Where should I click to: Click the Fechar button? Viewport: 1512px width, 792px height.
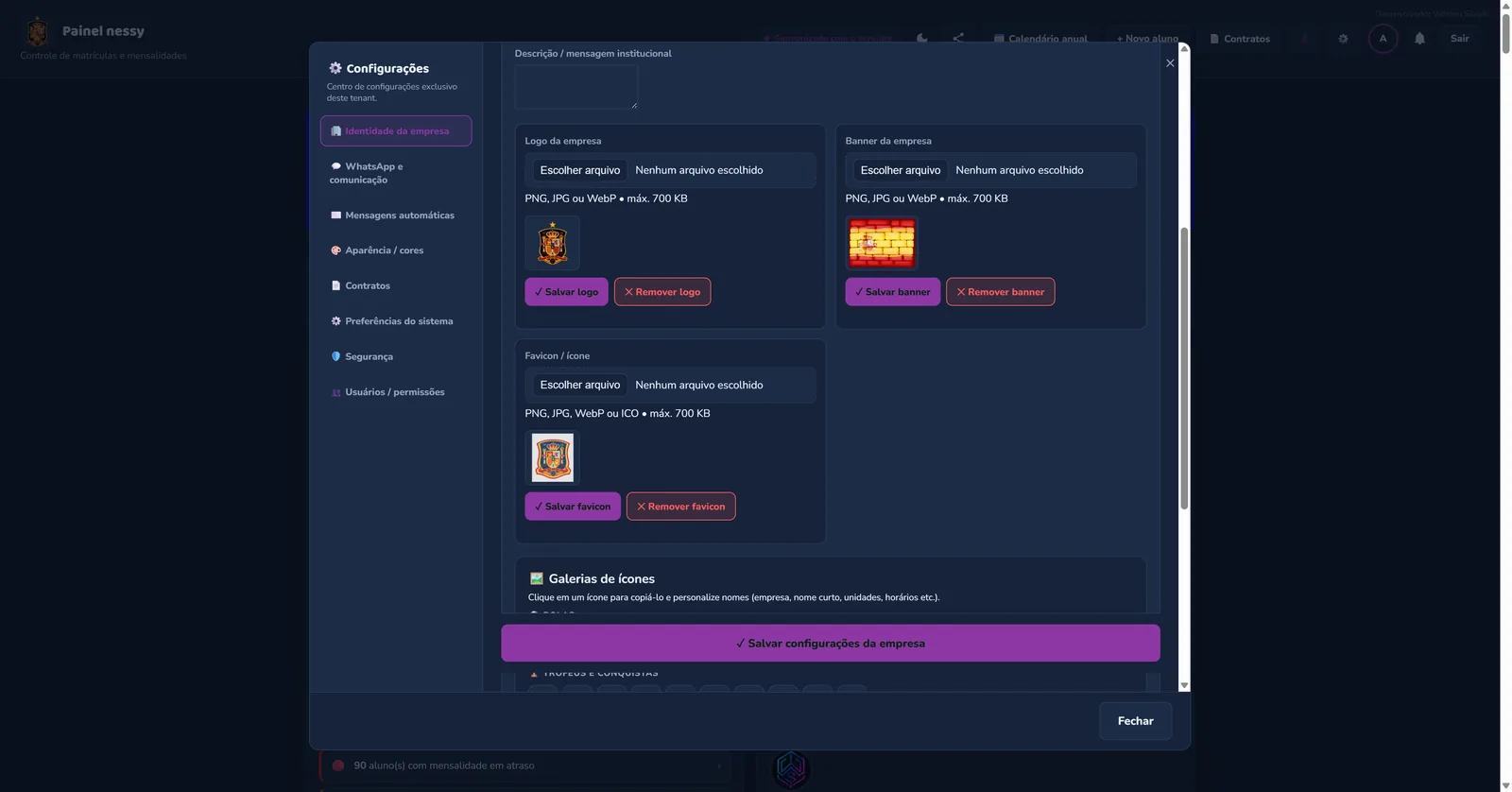[1136, 721]
